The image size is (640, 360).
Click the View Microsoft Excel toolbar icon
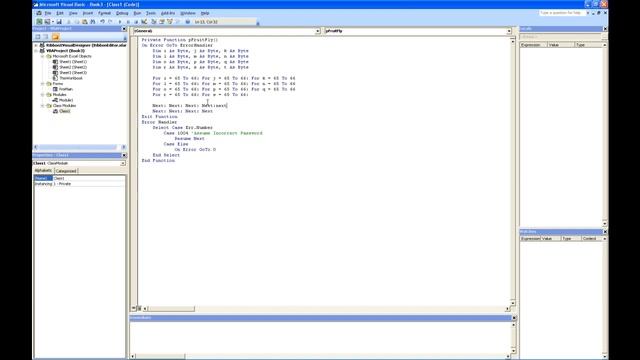[x=39, y=22]
